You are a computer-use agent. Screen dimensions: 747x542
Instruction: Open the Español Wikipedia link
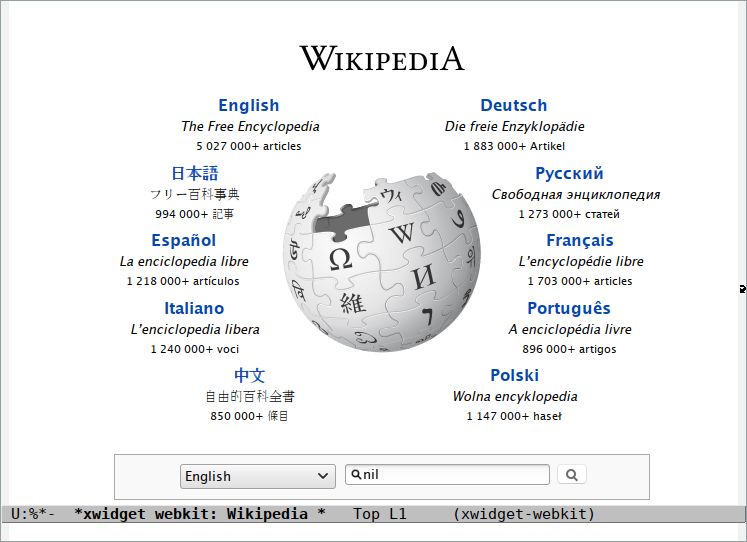[184, 241]
